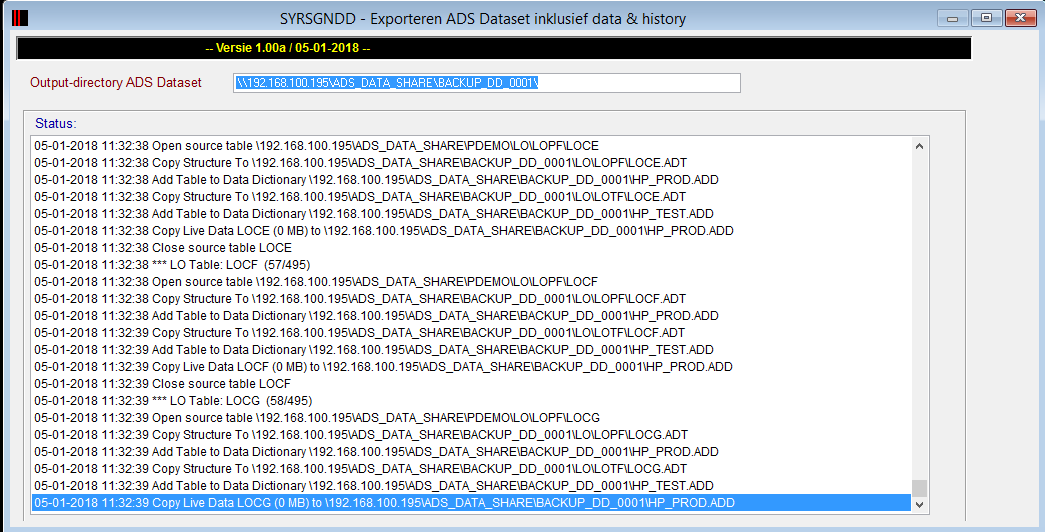Click the status log scroll down arrow

(919, 505)
